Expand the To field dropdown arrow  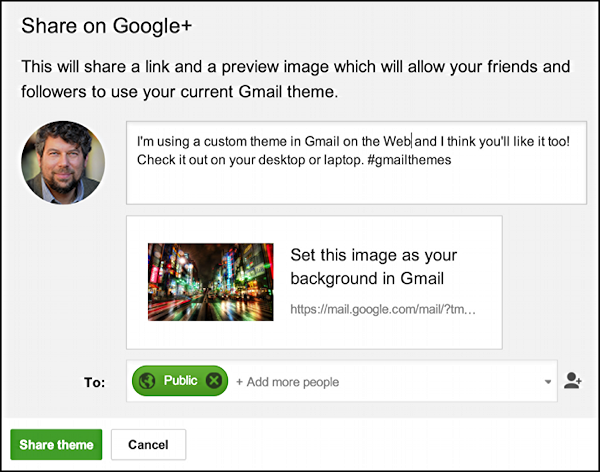coord(548,382)
